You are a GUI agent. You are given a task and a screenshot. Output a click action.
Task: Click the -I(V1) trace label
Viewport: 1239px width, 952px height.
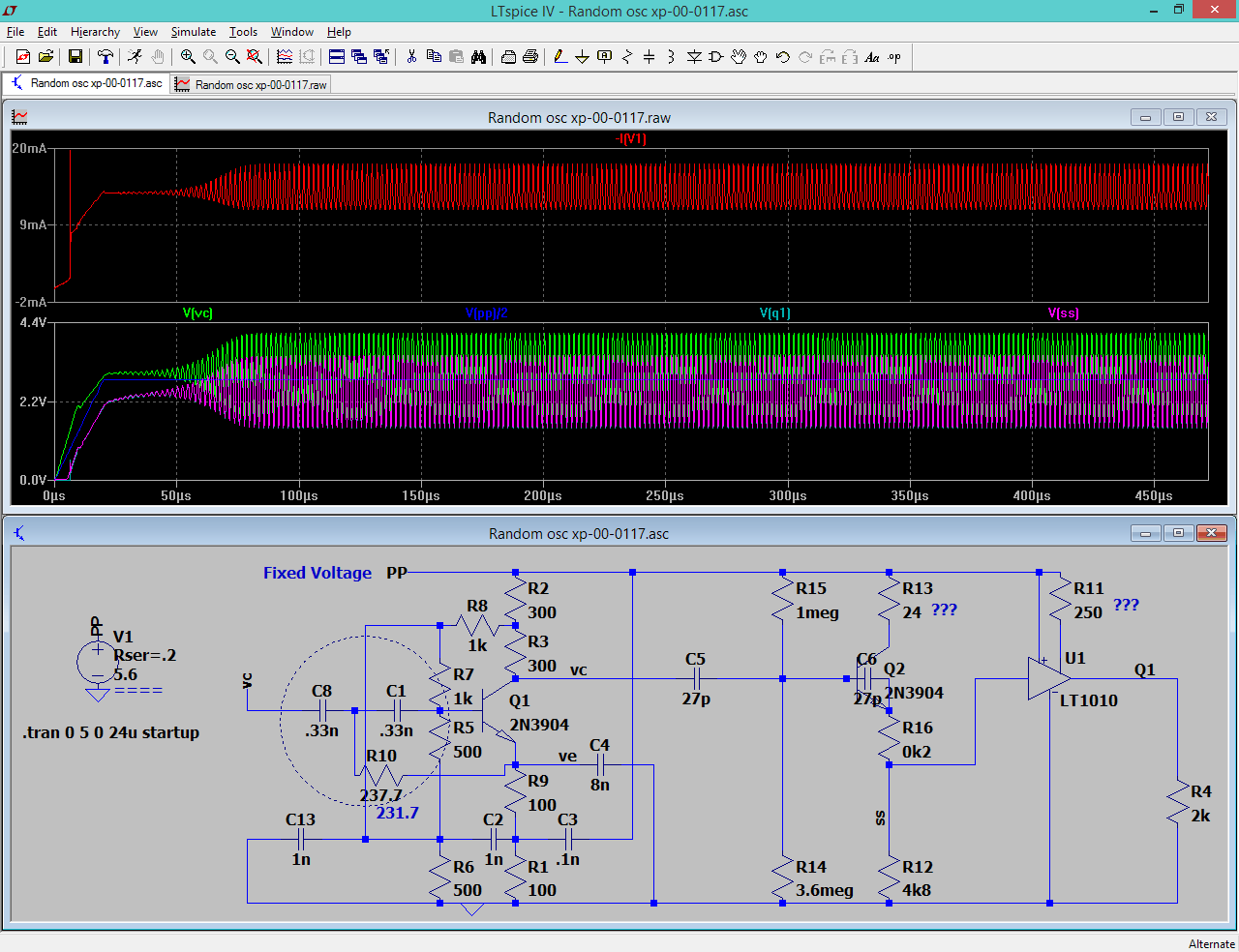tap(631, 138)
